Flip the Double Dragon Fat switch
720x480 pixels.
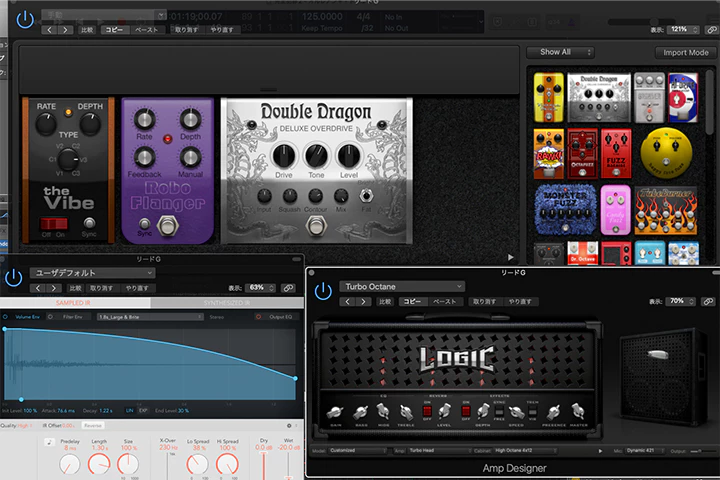coord(366,196)
